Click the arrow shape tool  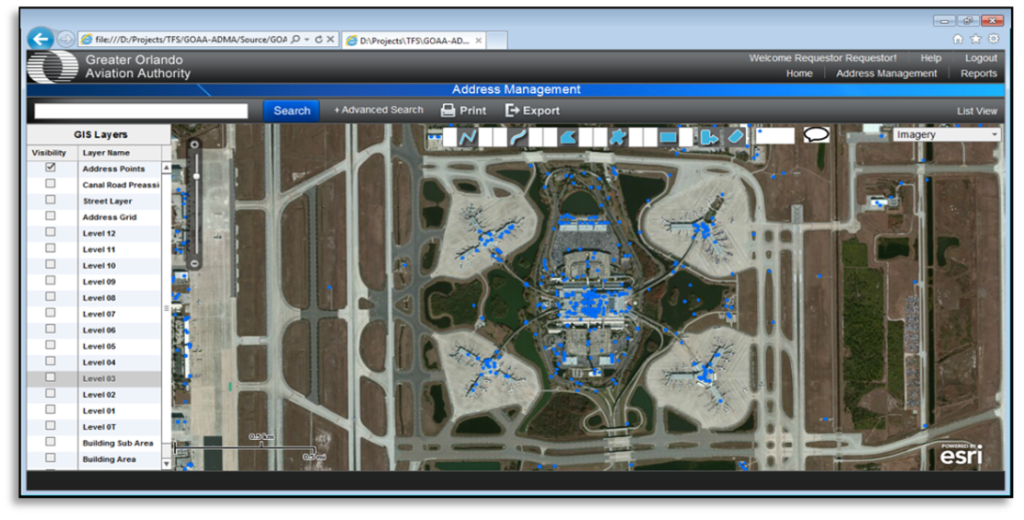click(x=709, y=137)
